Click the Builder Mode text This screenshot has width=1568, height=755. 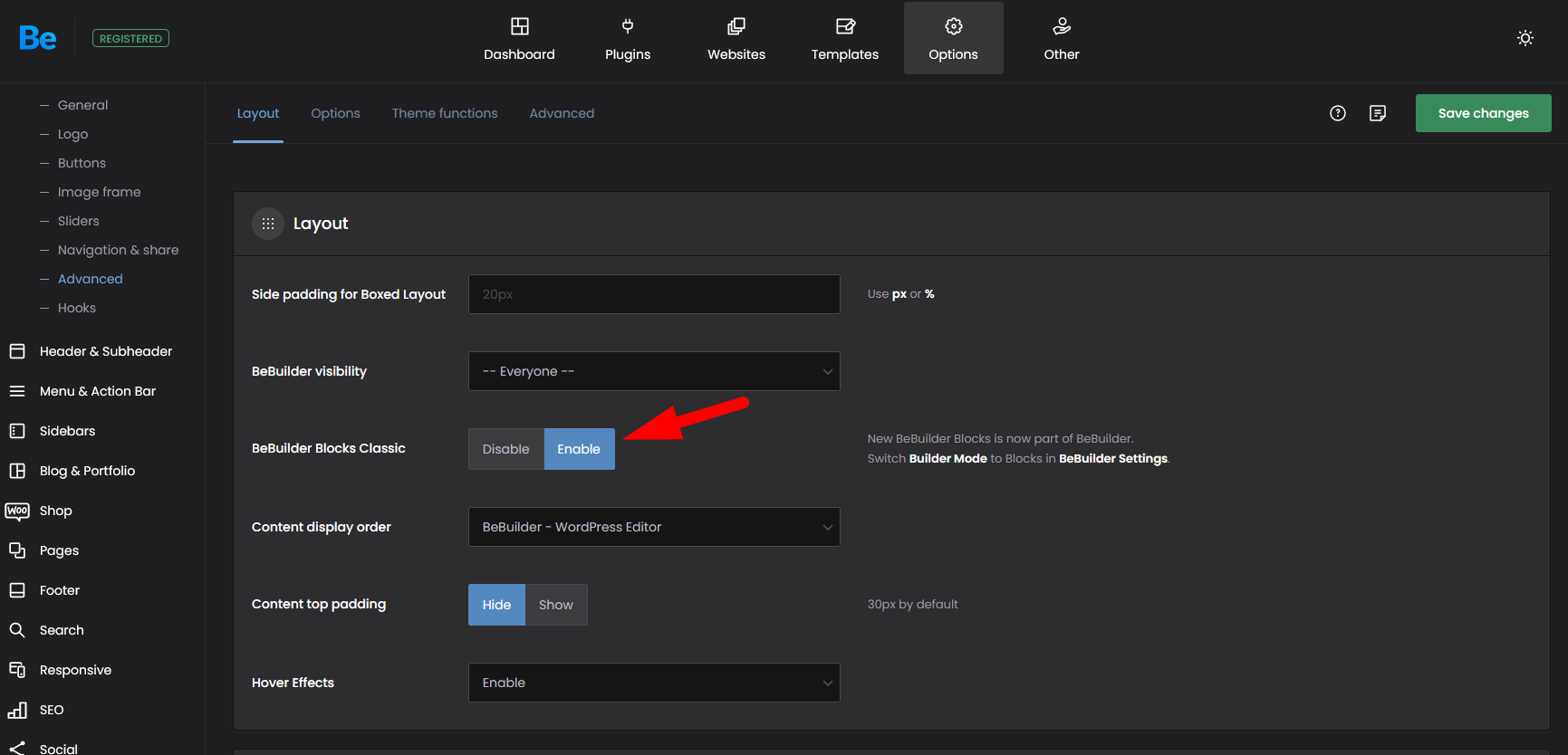click(x=948, y=459)
